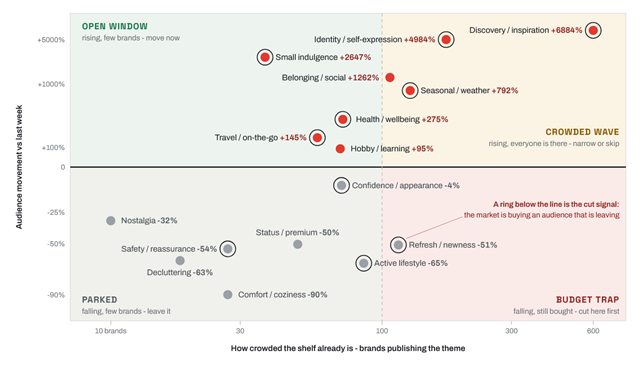Select the Decluttering grey data point

click(180, 260)
